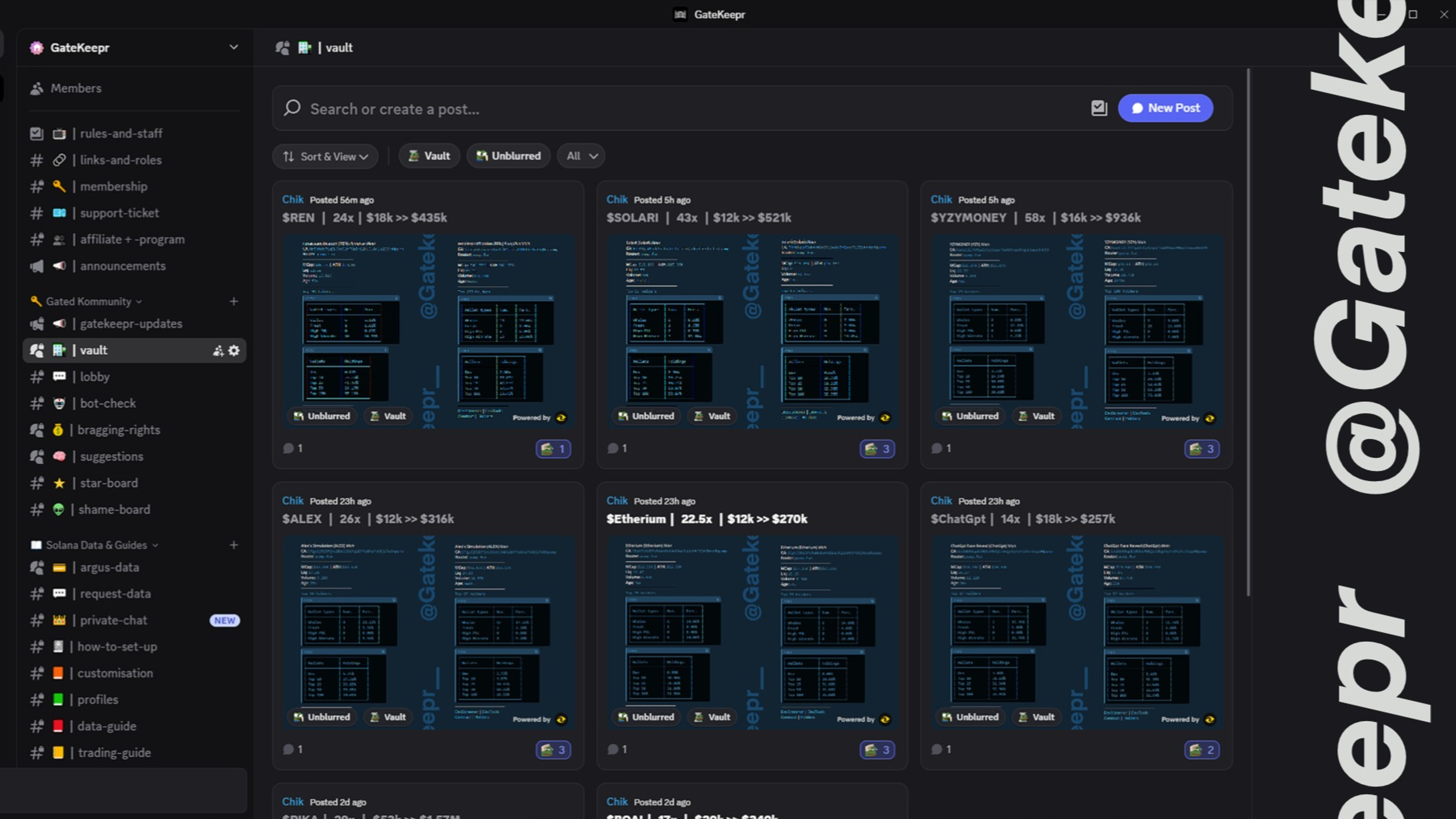Open the $YZYMONEY 58x post
Viewport: 1456px width, 819px height.
[x=1035, y=218]
